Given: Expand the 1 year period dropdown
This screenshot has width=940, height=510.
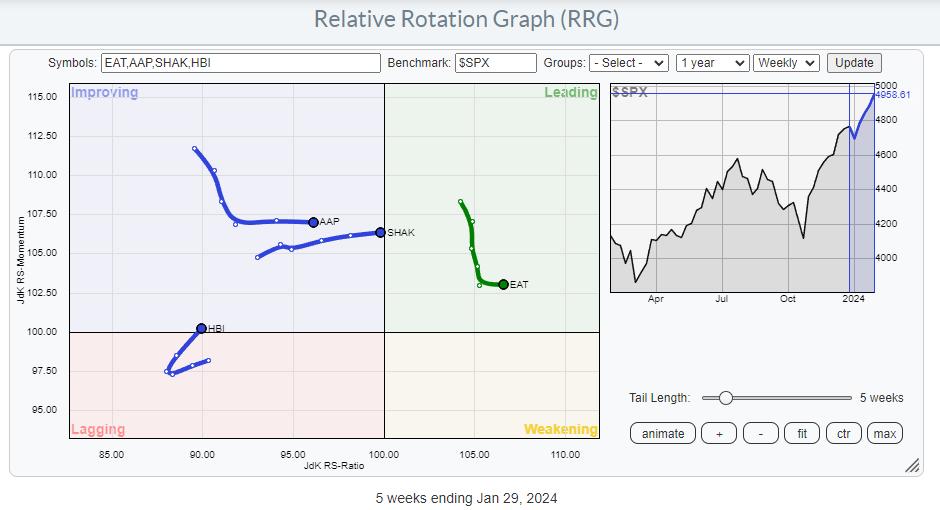Looking at the screenshot, I should click(712, 63).
